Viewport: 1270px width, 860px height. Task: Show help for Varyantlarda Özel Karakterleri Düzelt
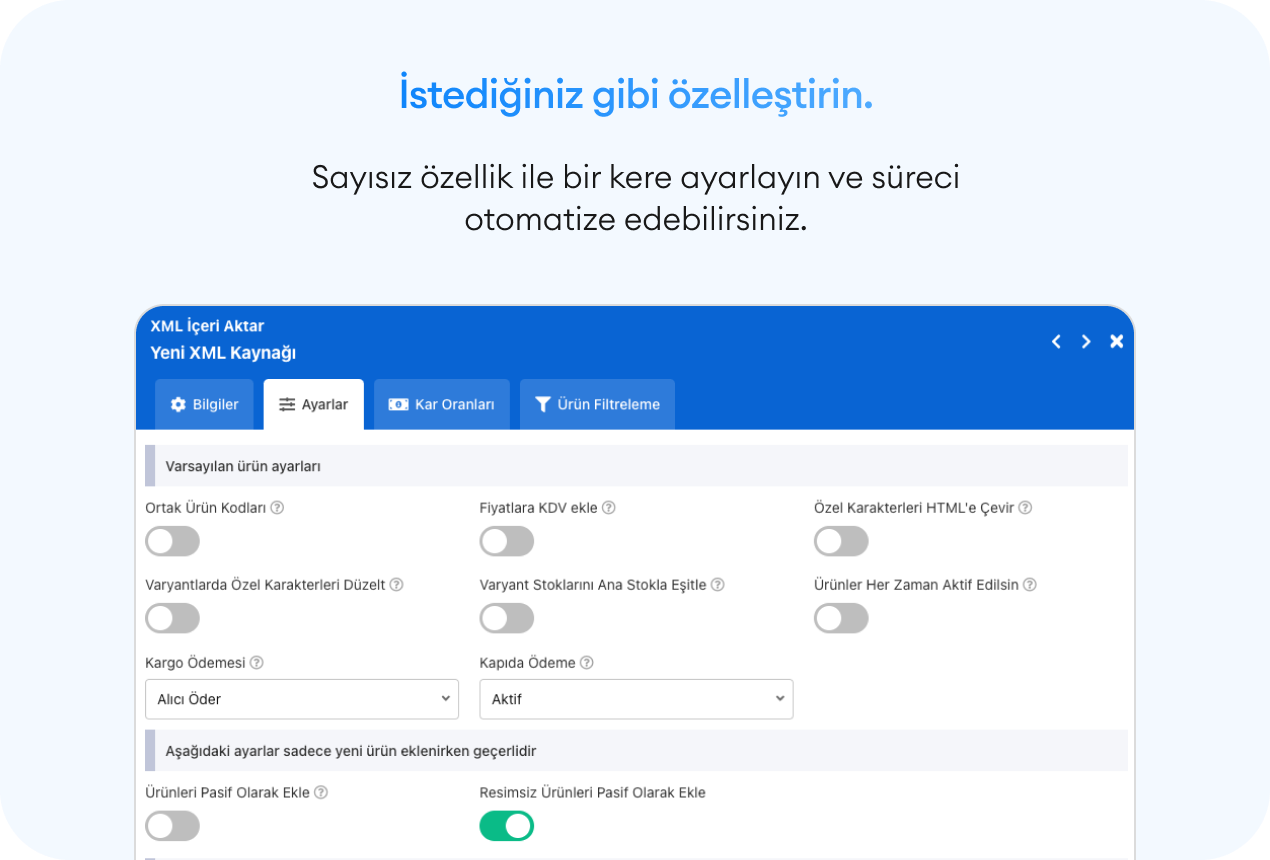click(x=397, y=585)
